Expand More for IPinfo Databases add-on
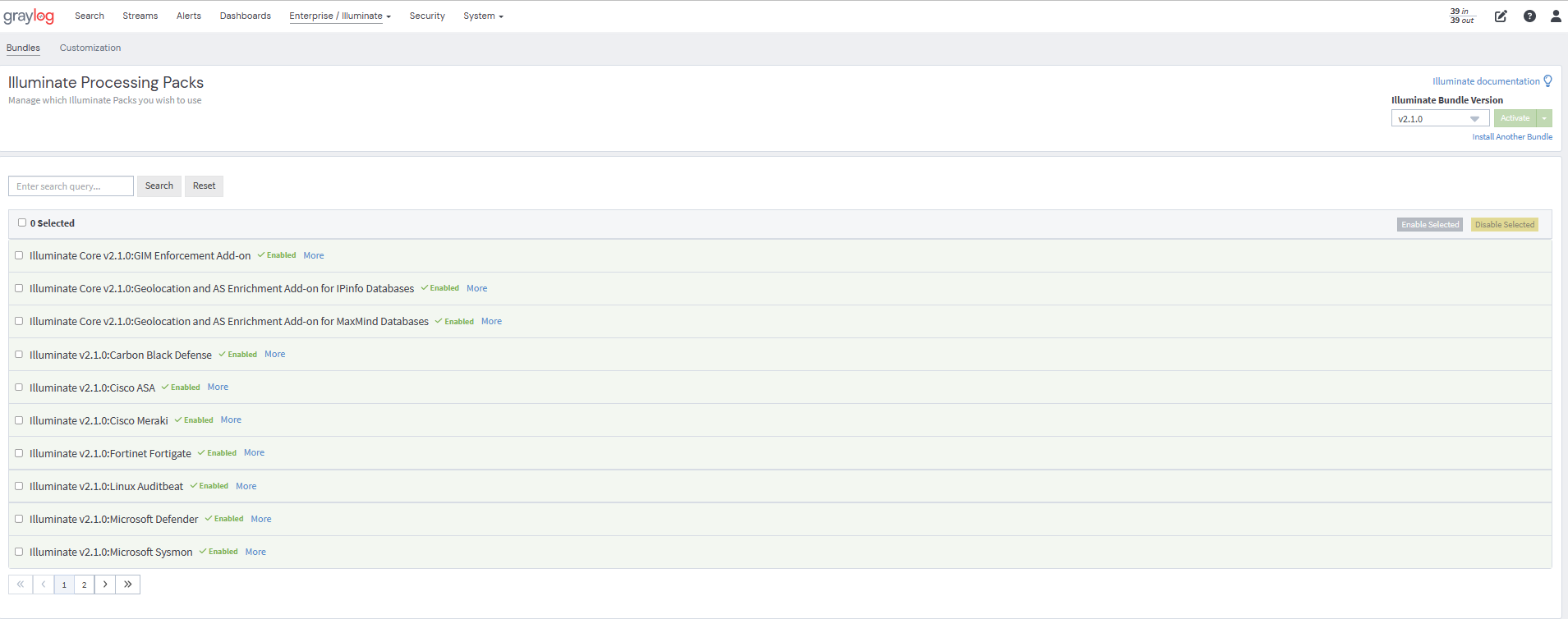Image resolution: width=1568 pixels, height=619 pixels. click(477, 288)
